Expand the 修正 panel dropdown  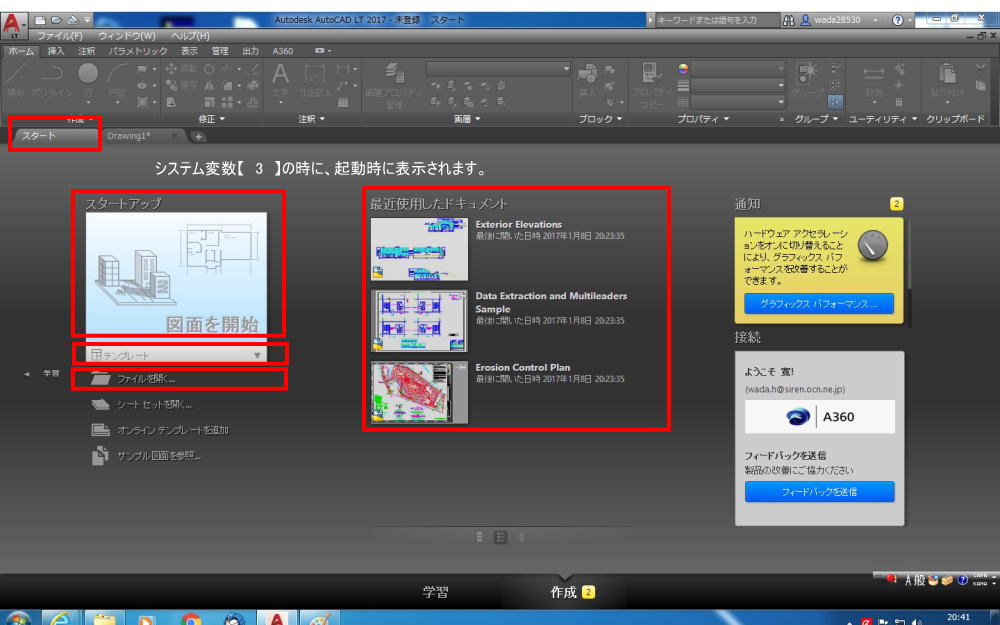212,119
